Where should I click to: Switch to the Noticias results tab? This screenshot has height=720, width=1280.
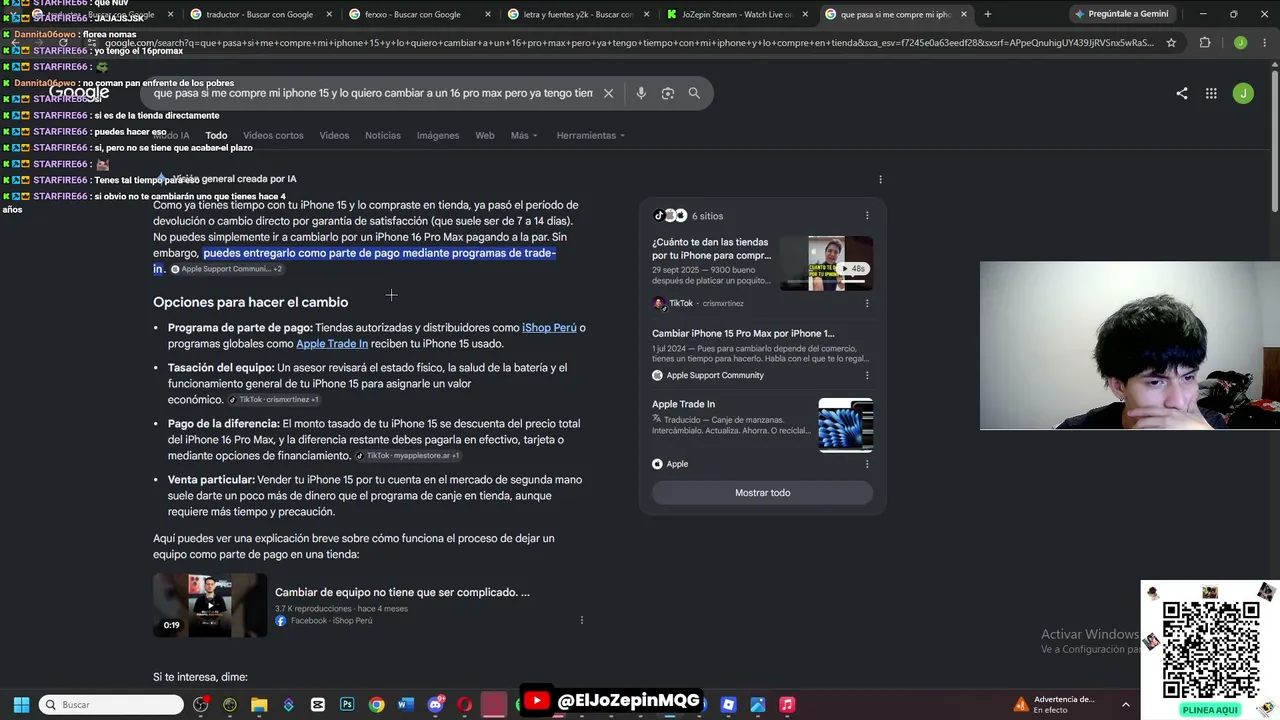383,135
